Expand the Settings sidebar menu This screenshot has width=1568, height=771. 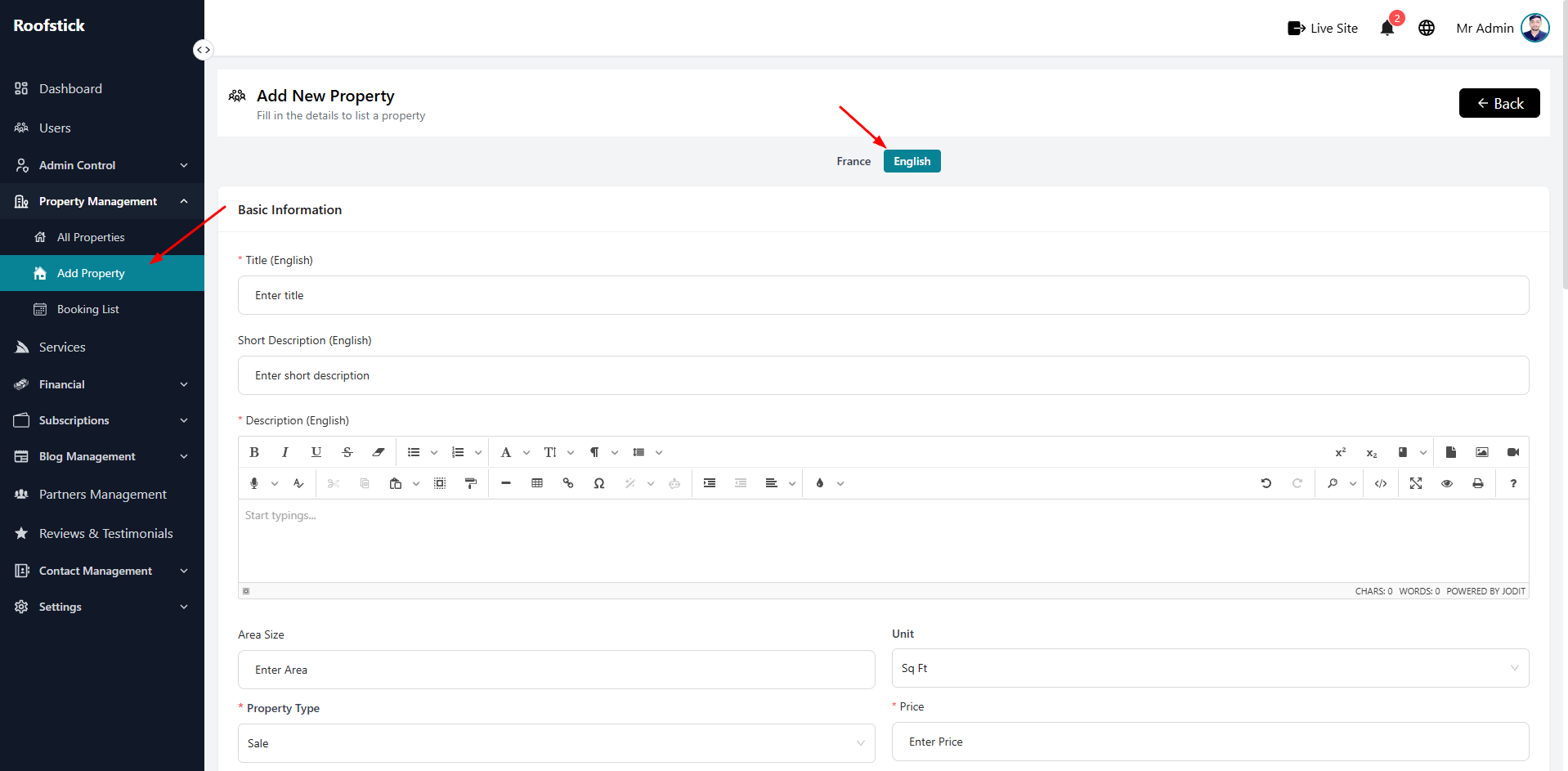[x=102, y=607]
